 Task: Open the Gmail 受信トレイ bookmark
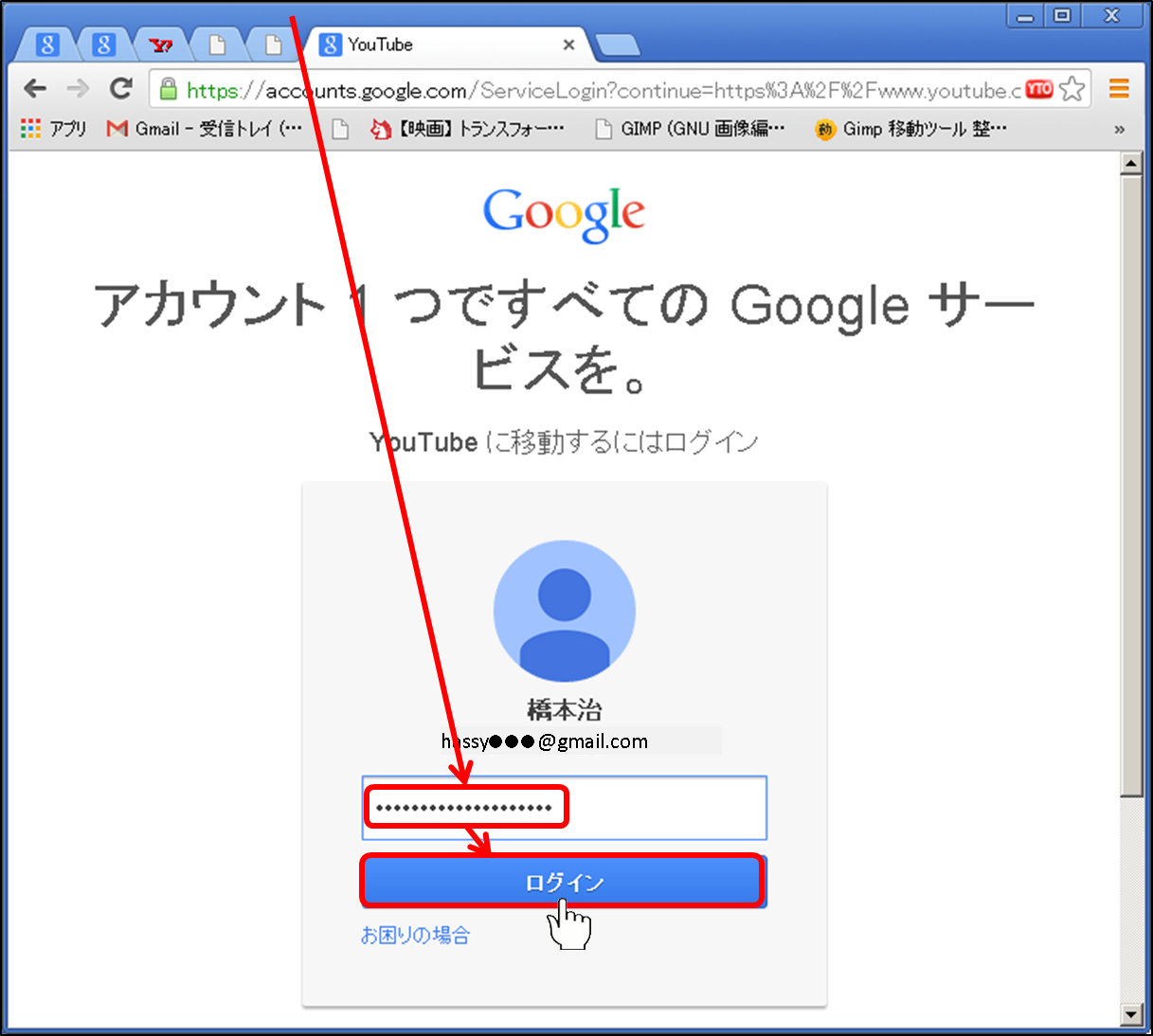click(x=206, y=129)
